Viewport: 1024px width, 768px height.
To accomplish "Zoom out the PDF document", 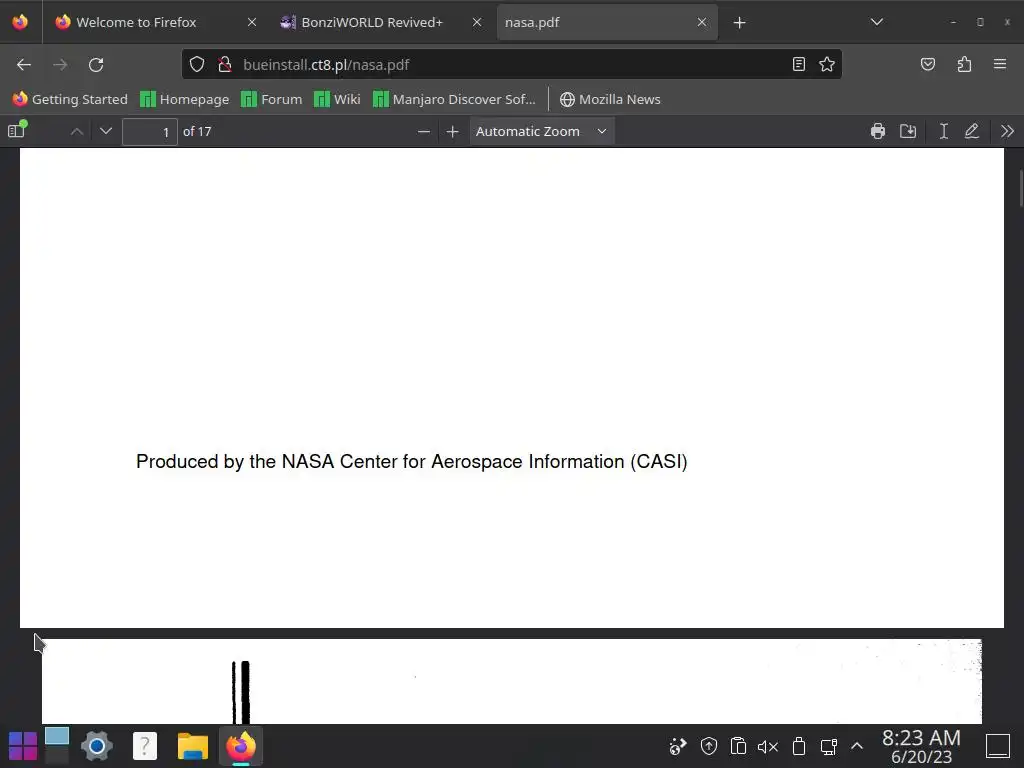I will coord(423,131).
